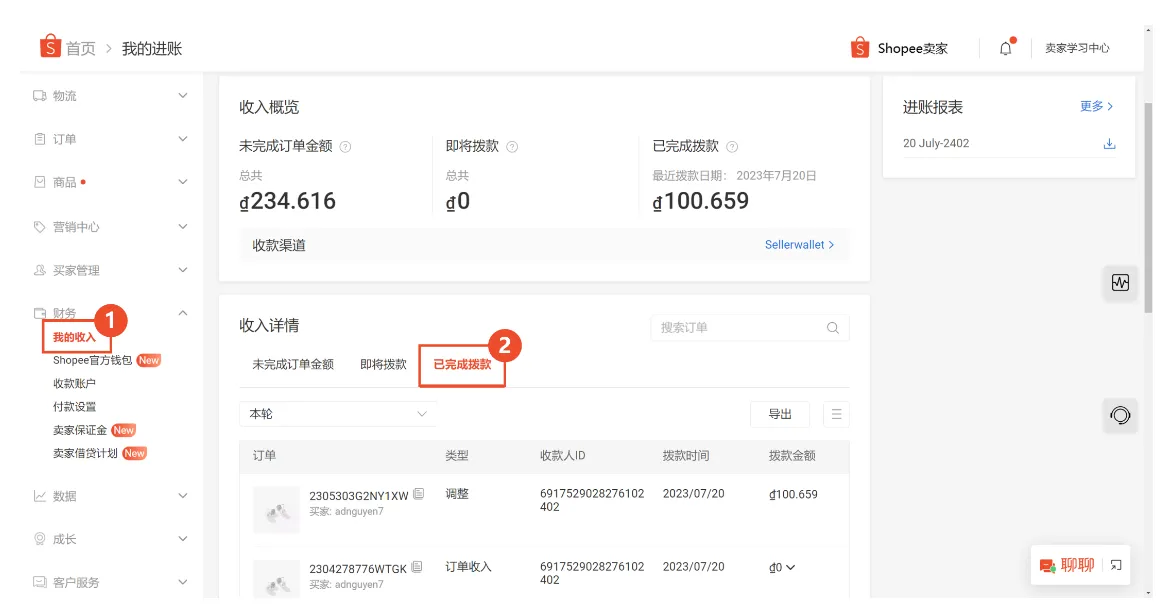
Task: Open the customer service headset icon
Action: pos(1120,415)
